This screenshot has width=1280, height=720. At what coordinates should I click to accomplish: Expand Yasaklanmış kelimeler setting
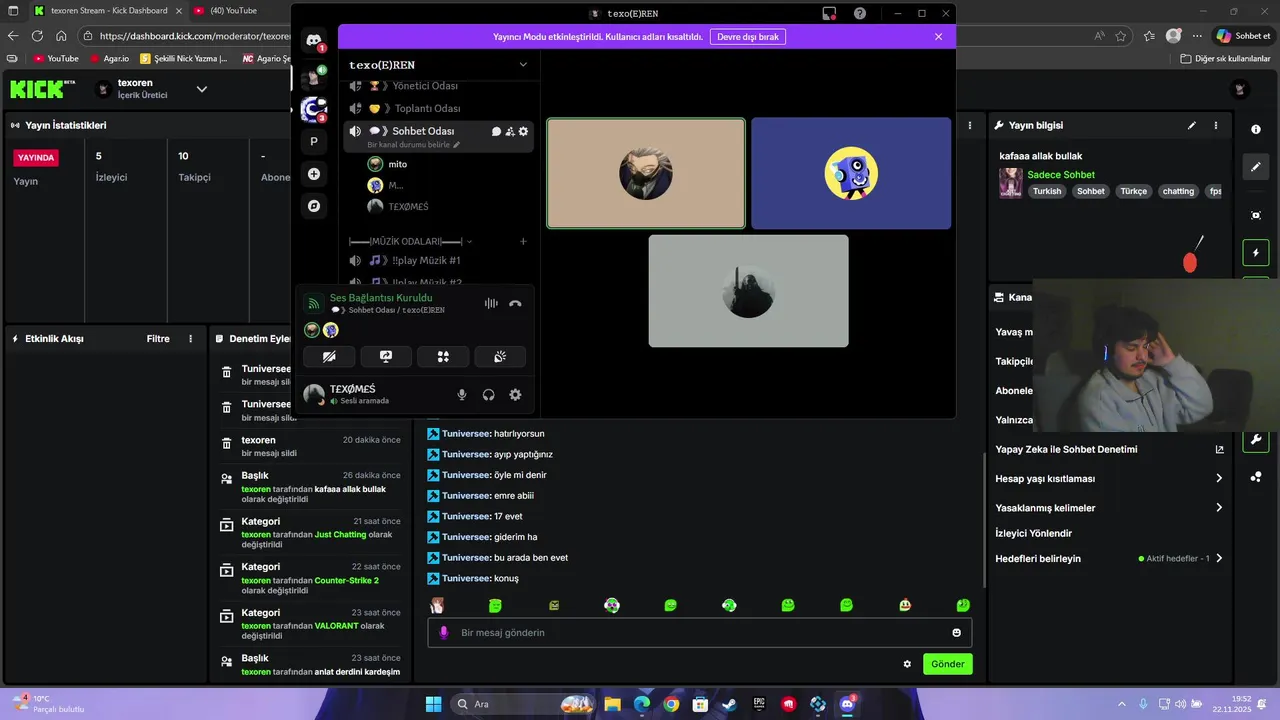tap(1109, 508)
